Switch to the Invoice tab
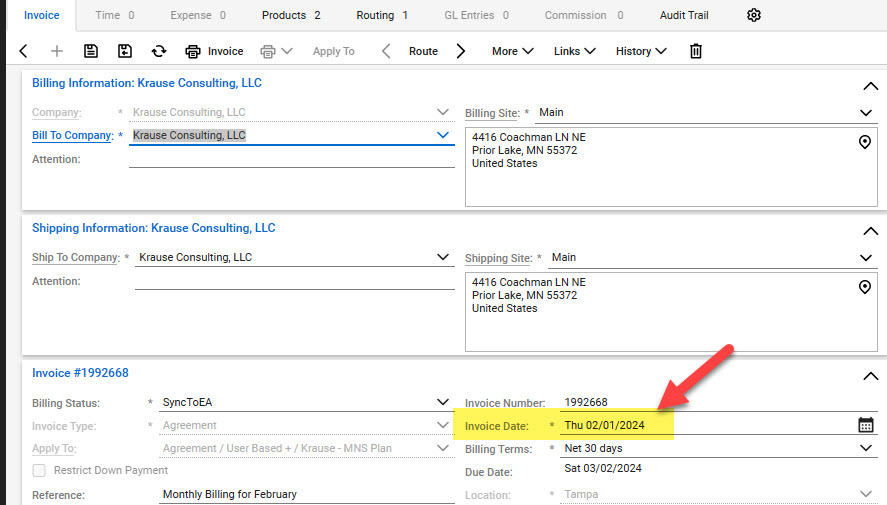Viewport: 887px width, 505px height. pos(41,15)
